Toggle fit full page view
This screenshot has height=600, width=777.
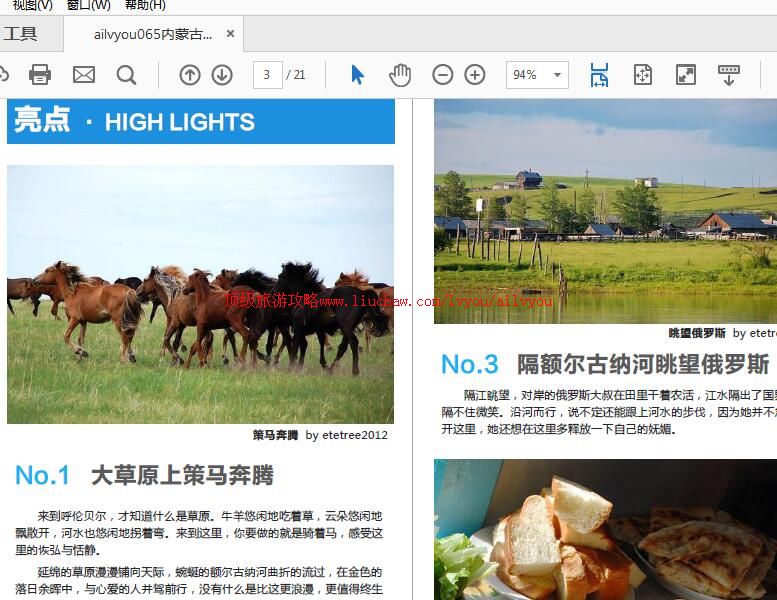click(x=643, y=75)
